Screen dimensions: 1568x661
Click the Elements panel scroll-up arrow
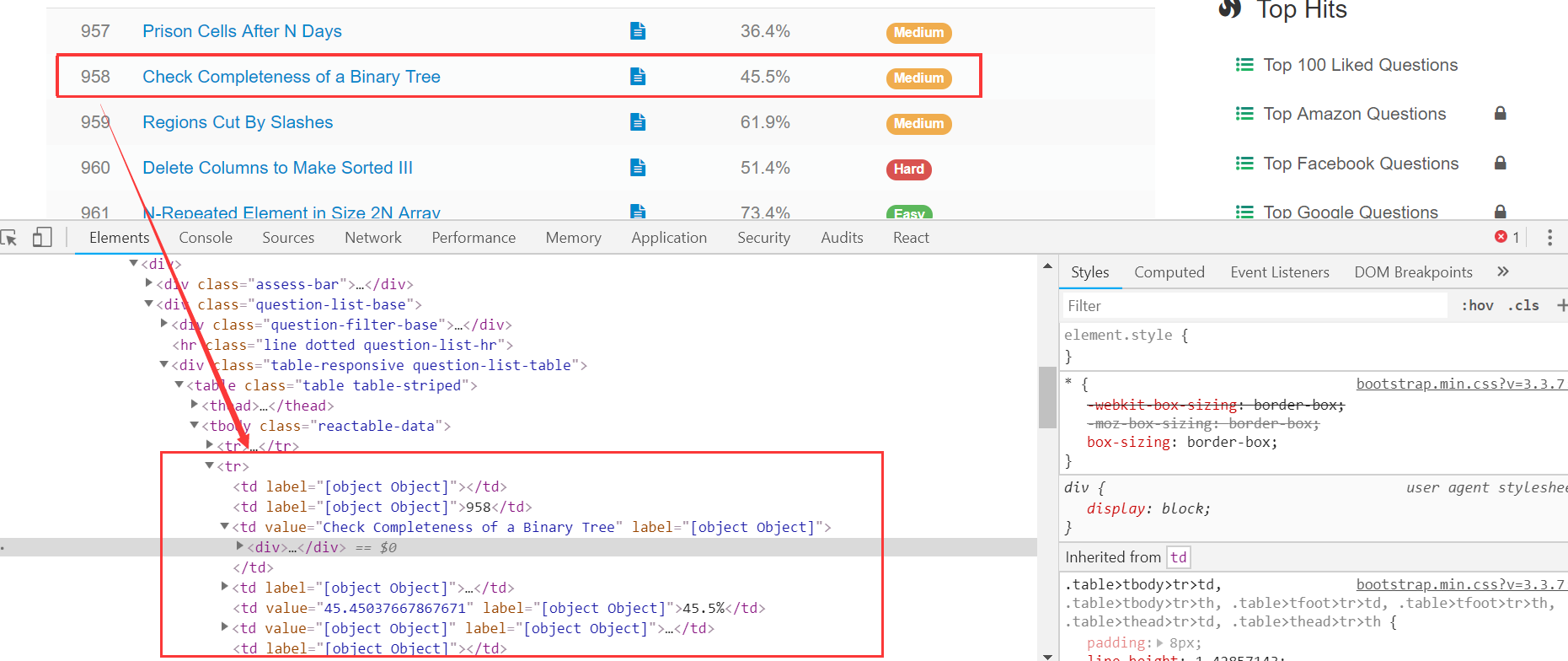point(1047,266)
